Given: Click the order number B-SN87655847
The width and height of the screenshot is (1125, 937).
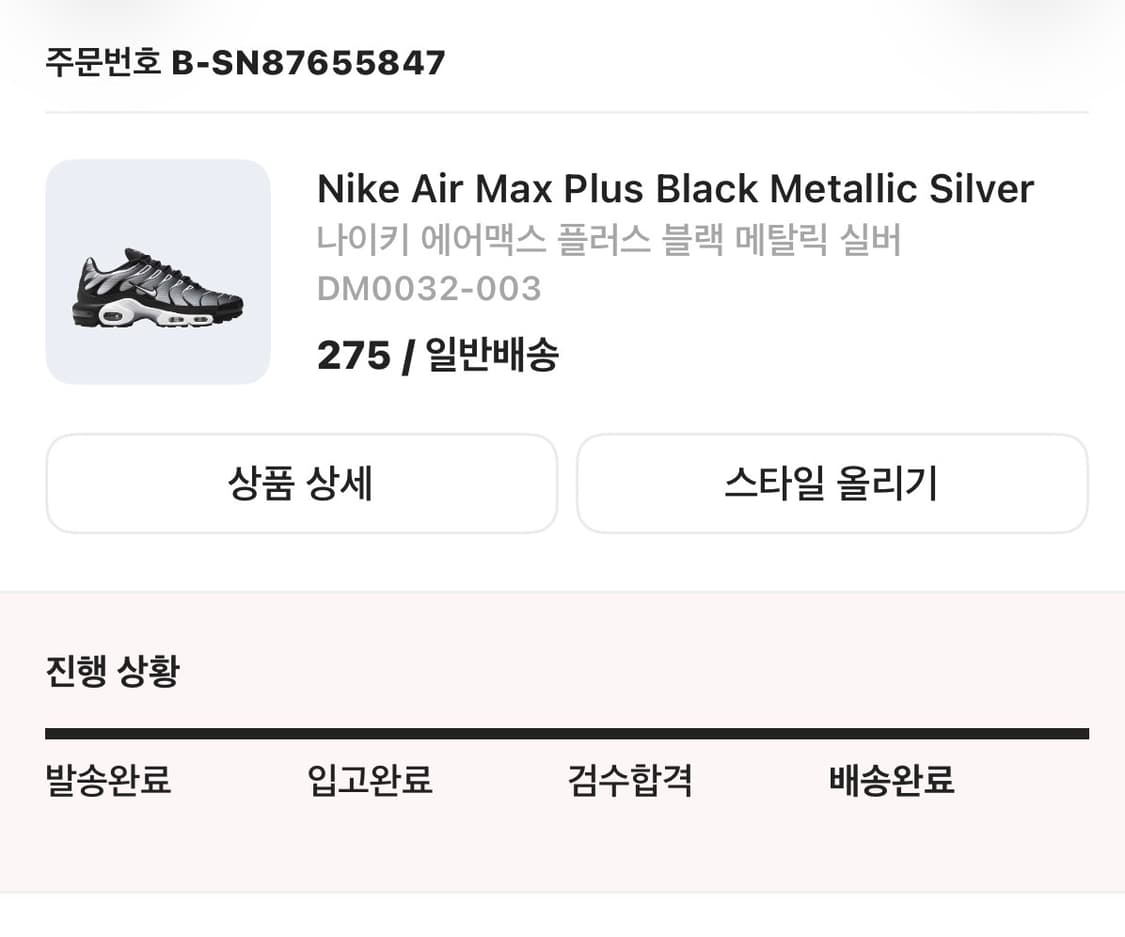Looking at the screenshot, I should click(310, 62).
